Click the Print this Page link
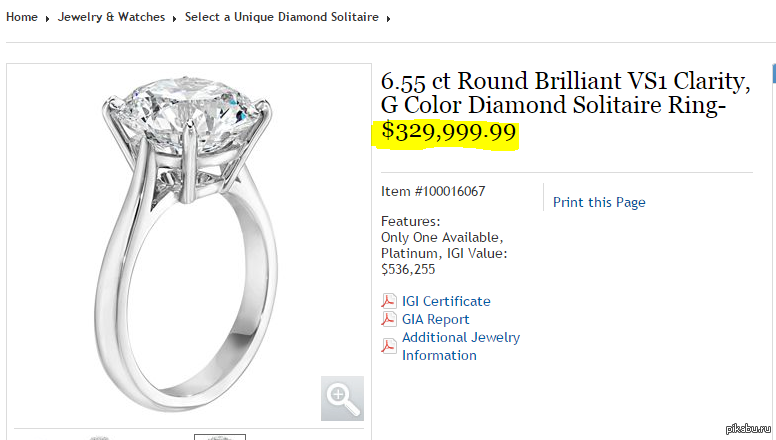The image size is (776, 440). pyautogui.click(x=599, y=202)
